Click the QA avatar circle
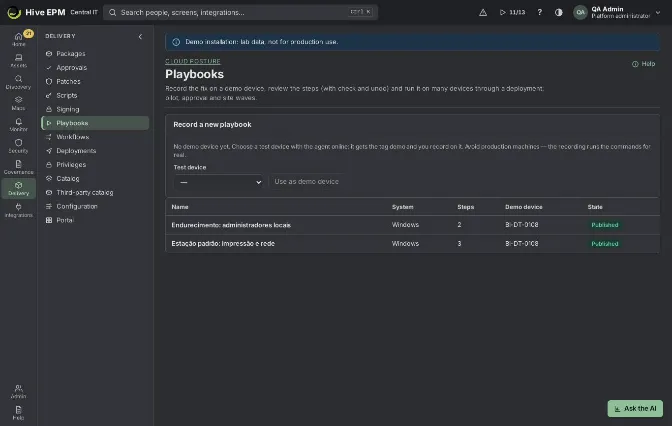This screenshot has width=672, height=426. tap(580, 12)
